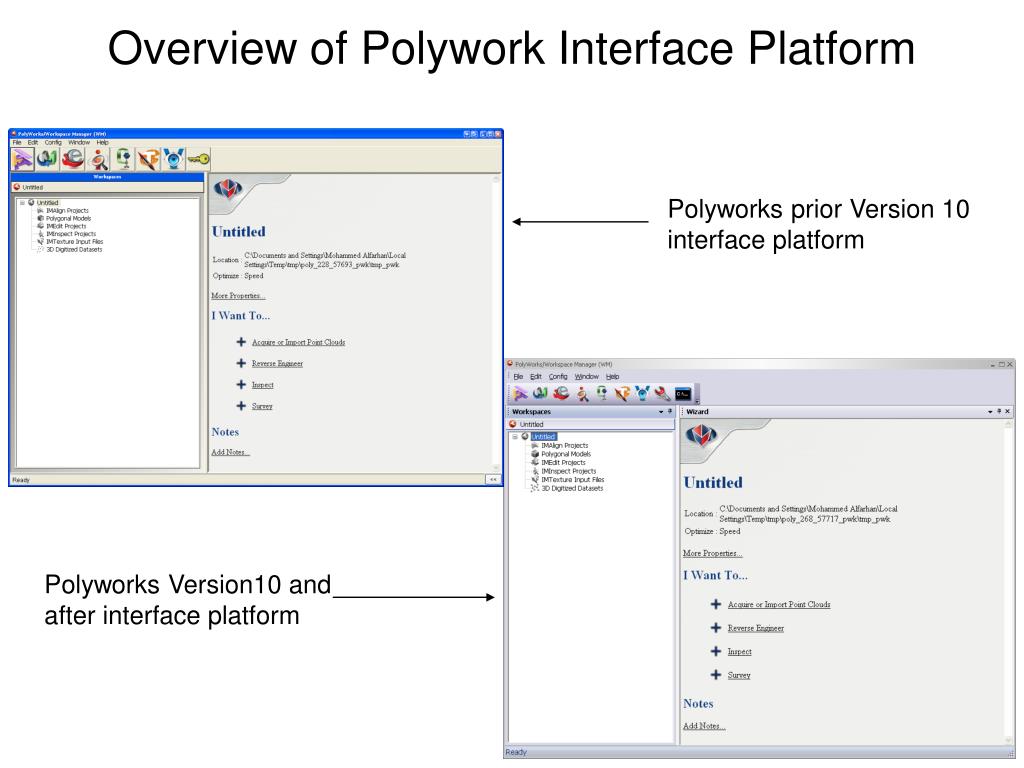Screen dimensions: 1024x768
Task: Launch IMView in the older blue-titled window
Action: click(x=174, y=159)
